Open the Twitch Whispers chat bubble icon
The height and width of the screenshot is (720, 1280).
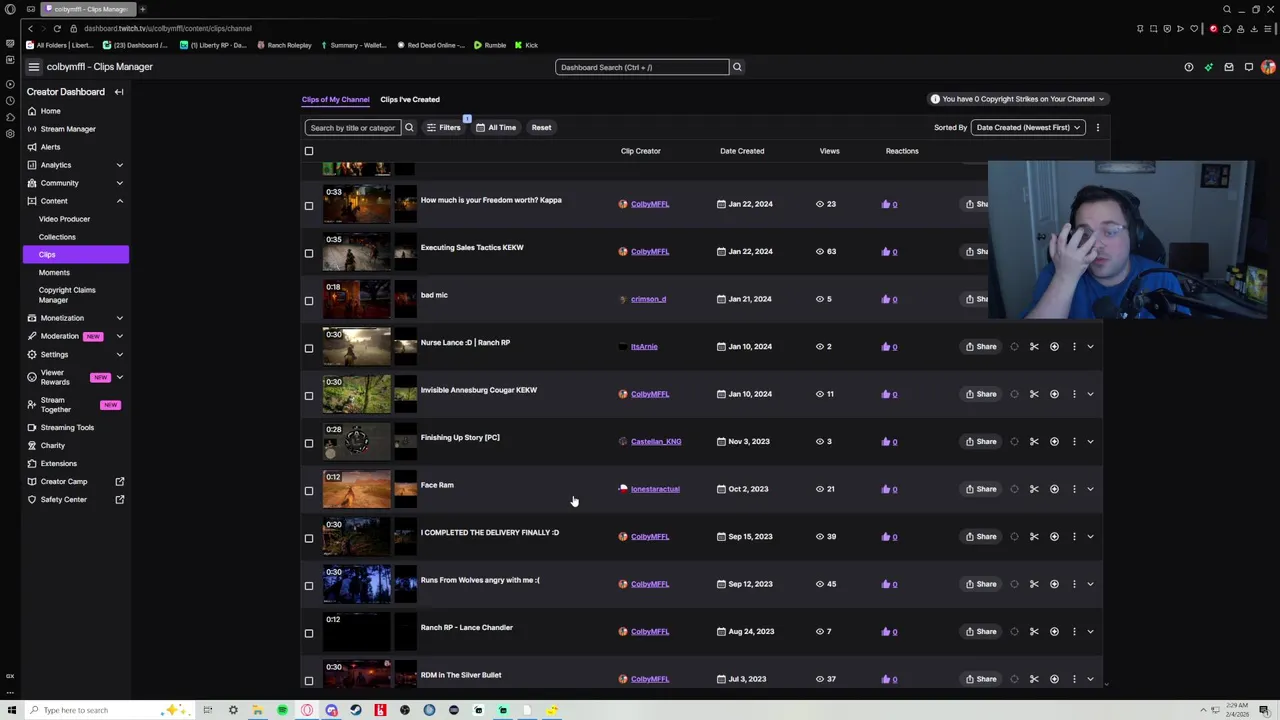point(1249,67)
